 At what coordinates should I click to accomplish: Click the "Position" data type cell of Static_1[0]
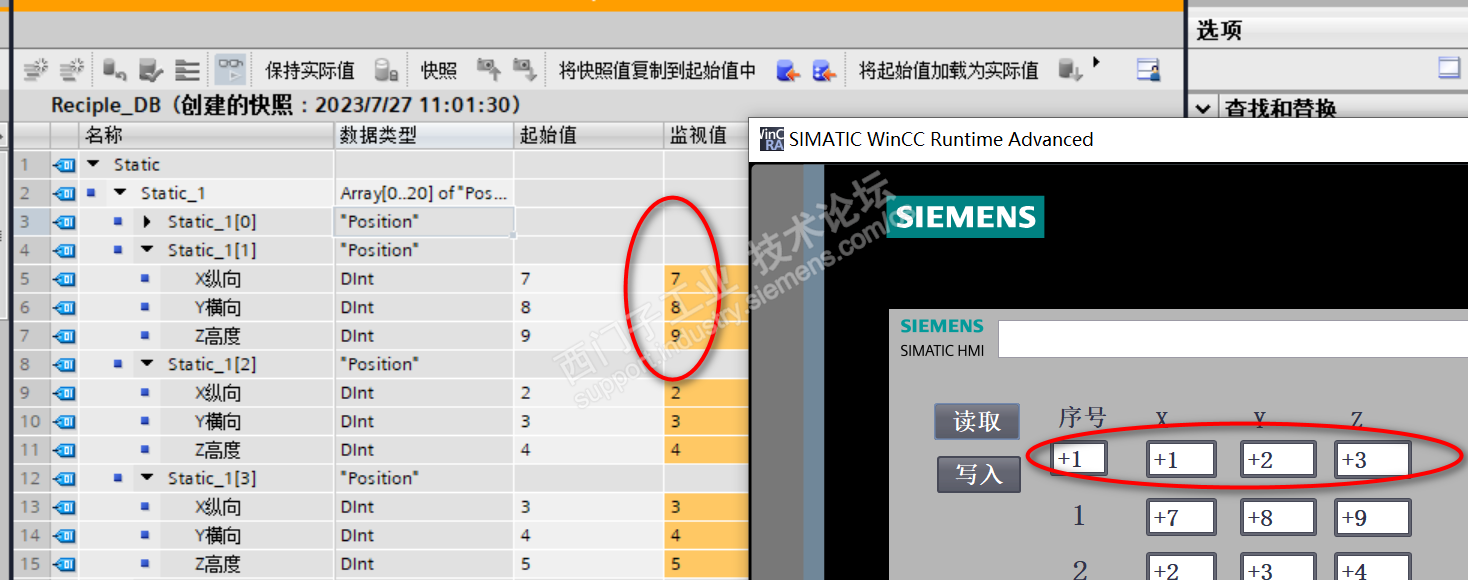coord(424,221)
